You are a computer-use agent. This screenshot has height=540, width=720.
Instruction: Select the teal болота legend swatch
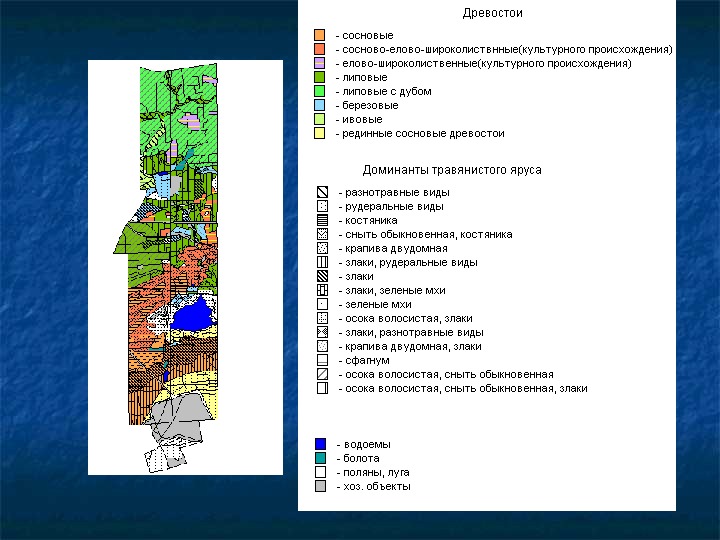[x=321, y=458]
